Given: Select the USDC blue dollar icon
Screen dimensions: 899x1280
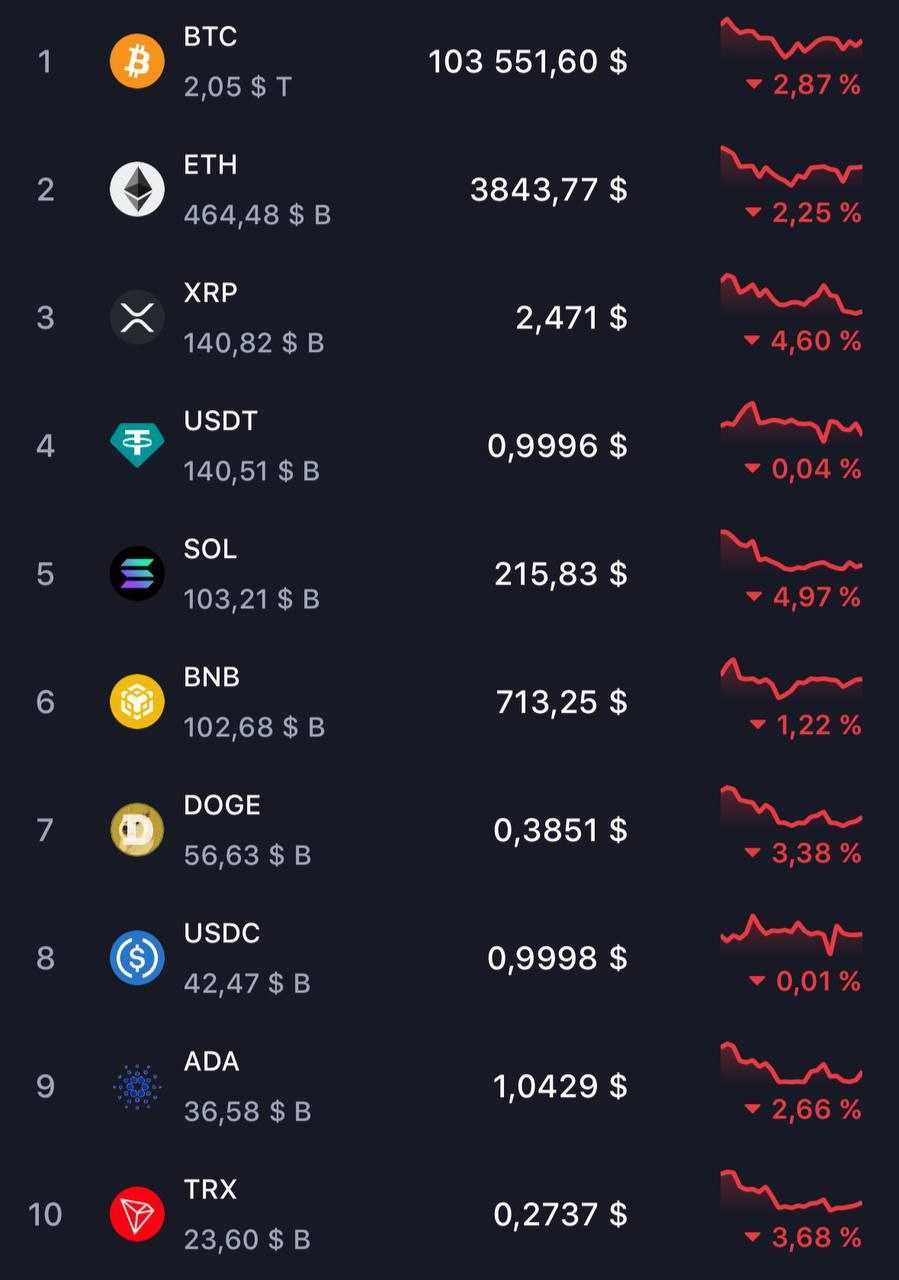Looking at the screenshot, I should [137, 958].
